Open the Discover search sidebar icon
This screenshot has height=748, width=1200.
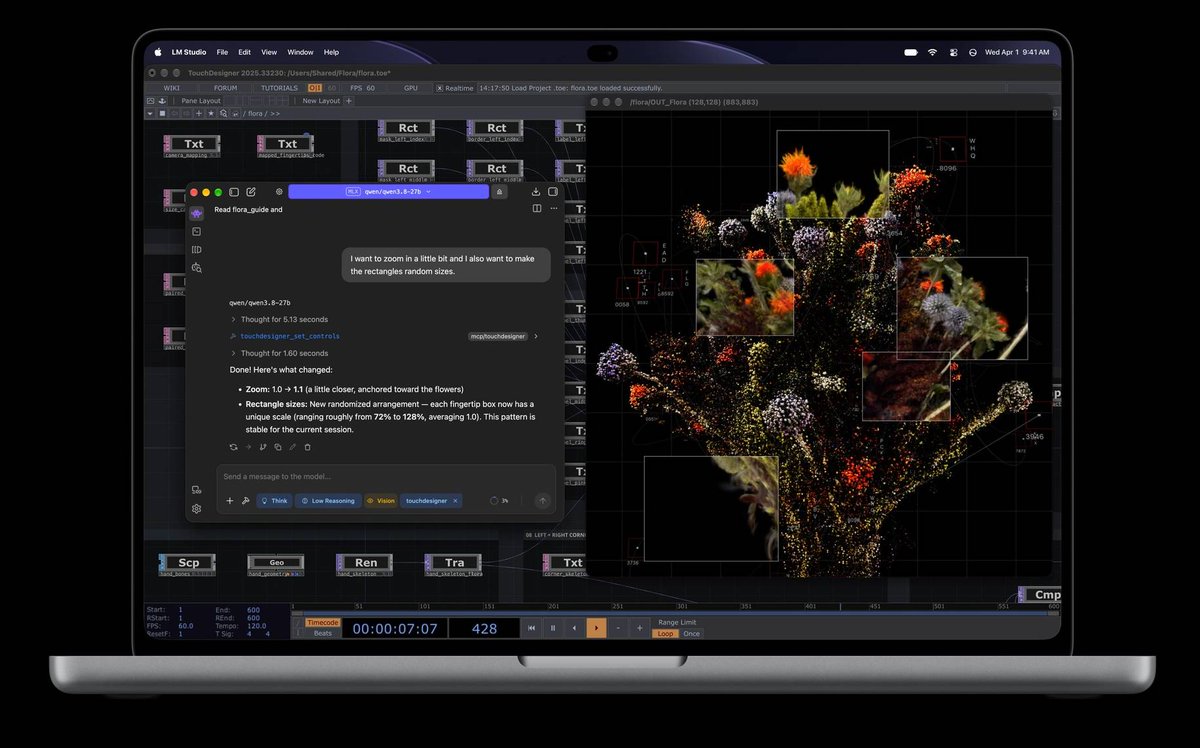point(196,267)
